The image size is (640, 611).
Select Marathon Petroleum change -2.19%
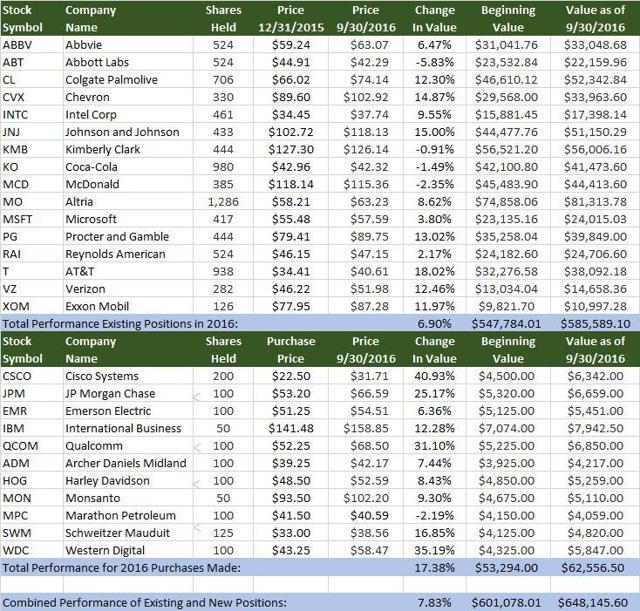coord(435,515)
